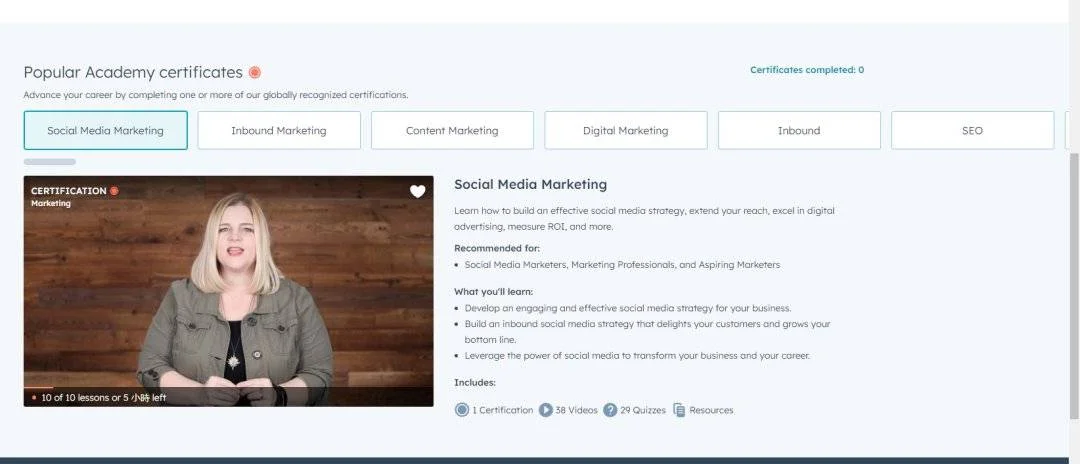
Task: Click the 'Includes:' label
Action: [x=475, y=382]
